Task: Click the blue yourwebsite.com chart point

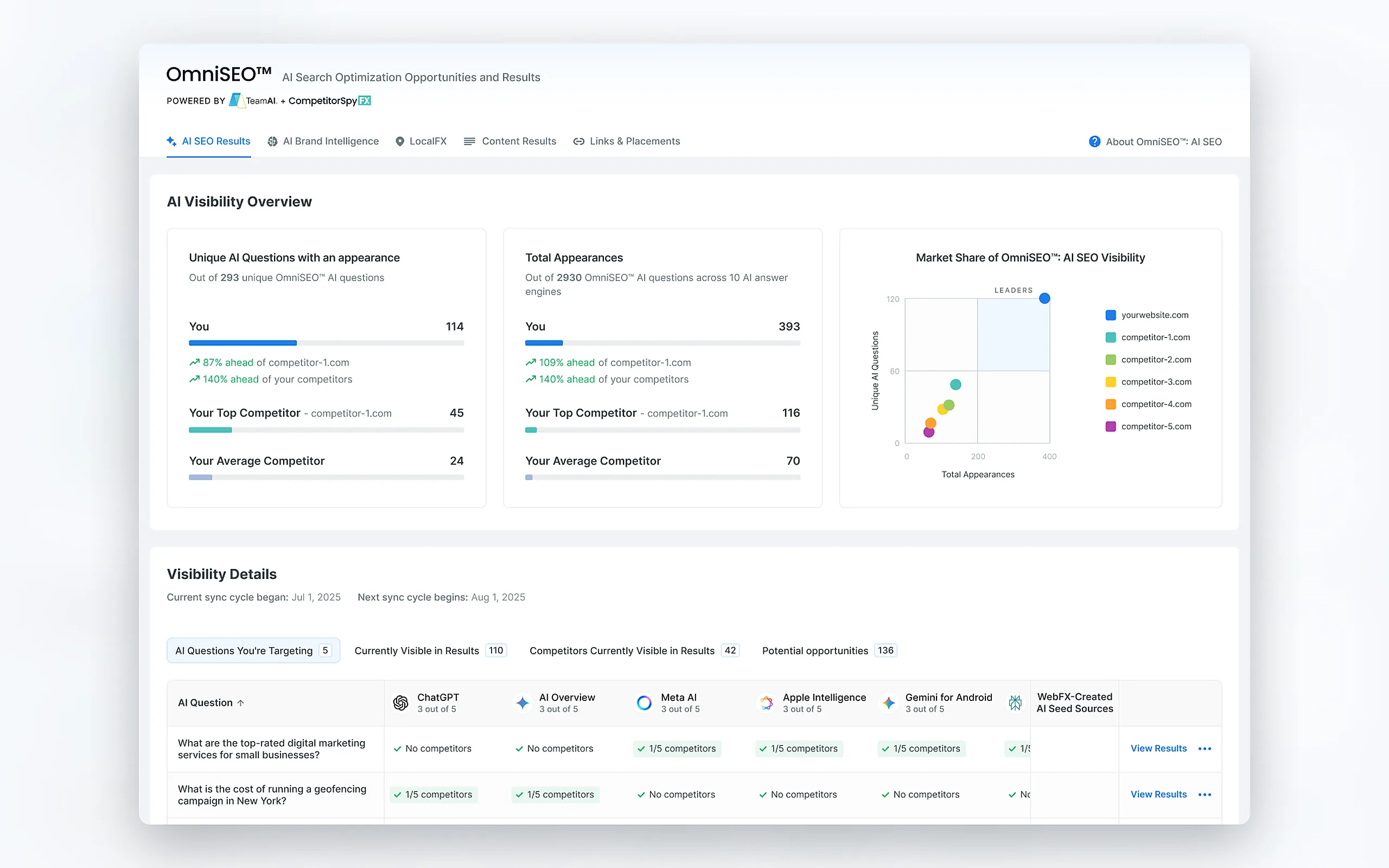Action: click(x=1044, y=298)
